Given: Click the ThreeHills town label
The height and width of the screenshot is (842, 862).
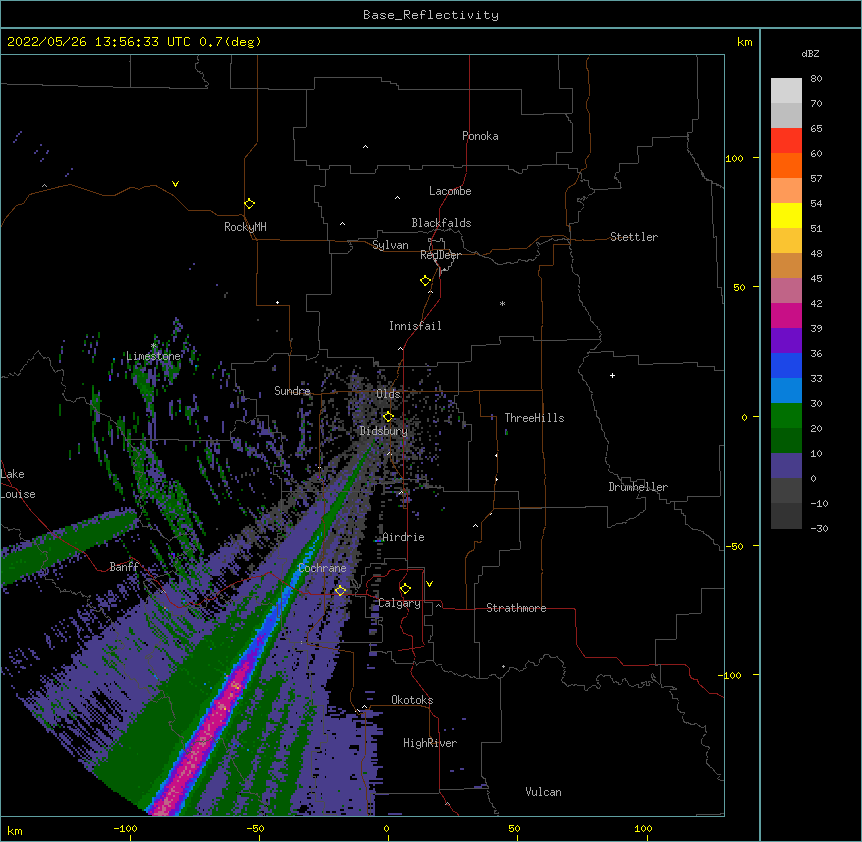Looking at the screenshot, I should (534, 418).
